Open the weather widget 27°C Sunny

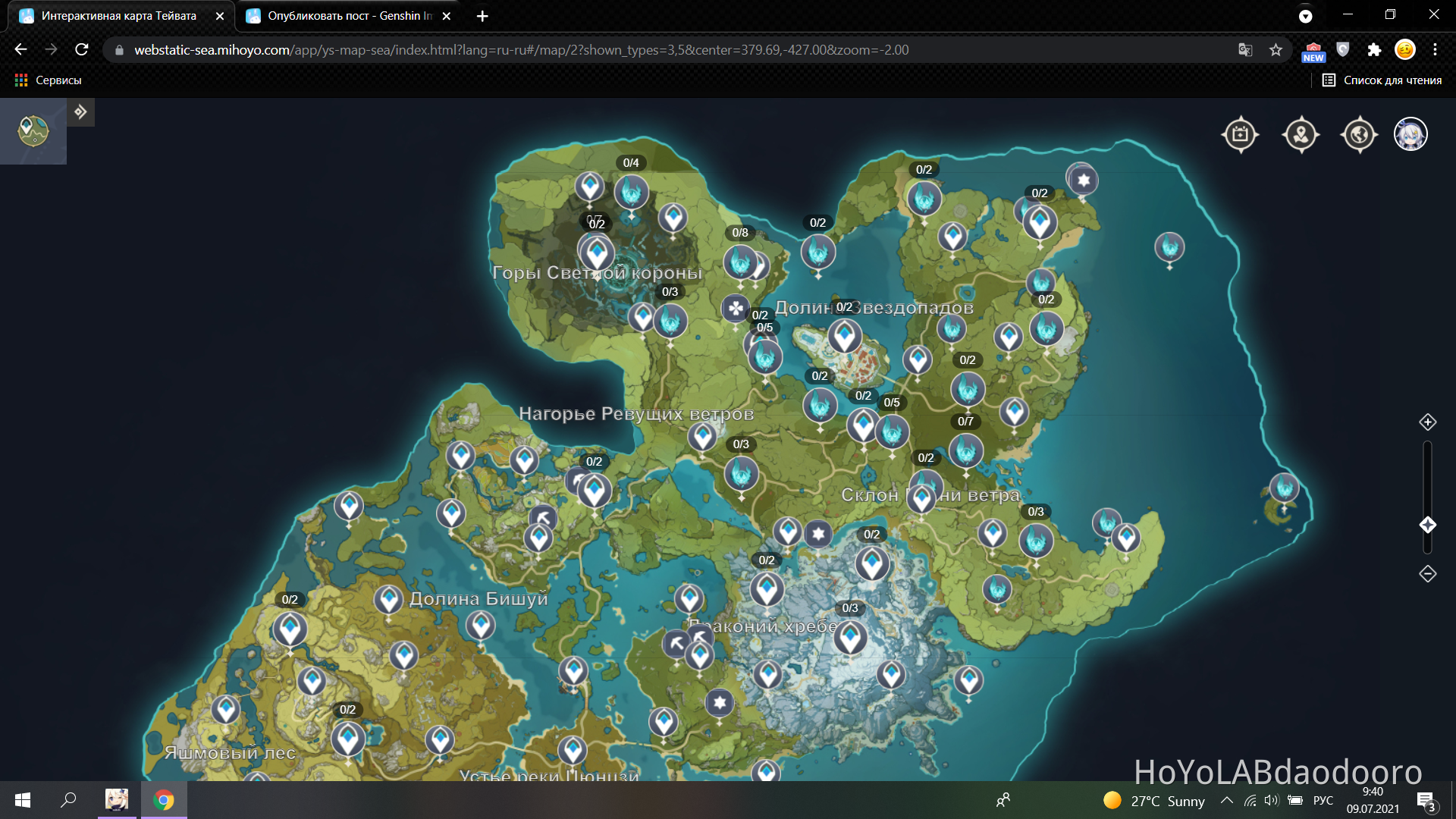point(1154,801)
